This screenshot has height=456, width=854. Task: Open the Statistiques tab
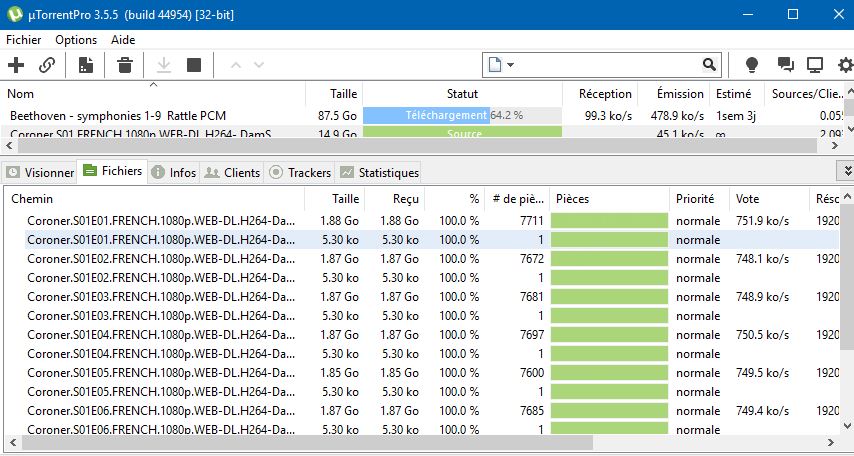[x=379, y=172]
